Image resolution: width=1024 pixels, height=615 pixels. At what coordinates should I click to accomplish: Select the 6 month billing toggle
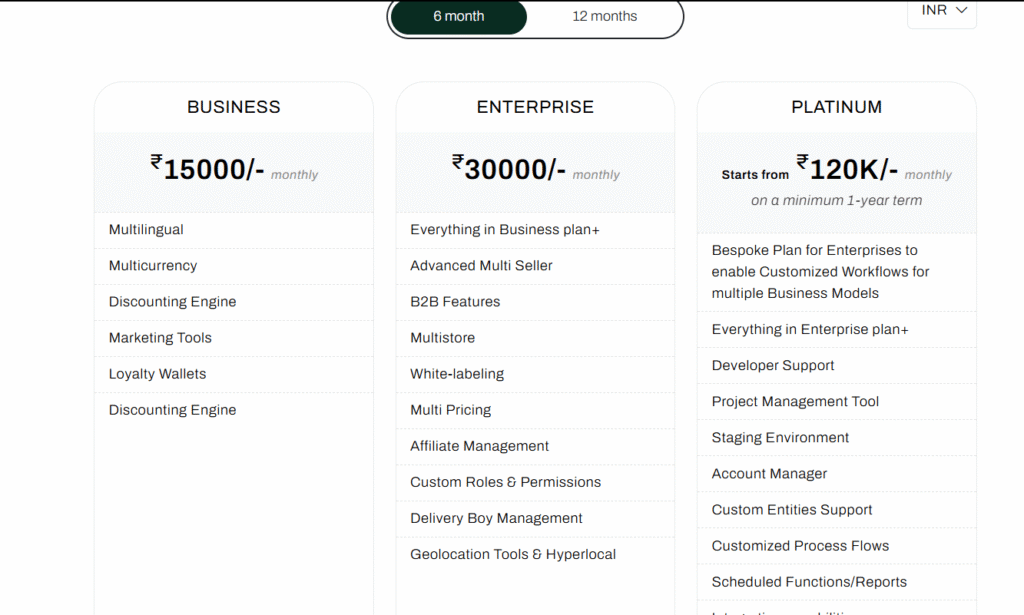[459, 17]
